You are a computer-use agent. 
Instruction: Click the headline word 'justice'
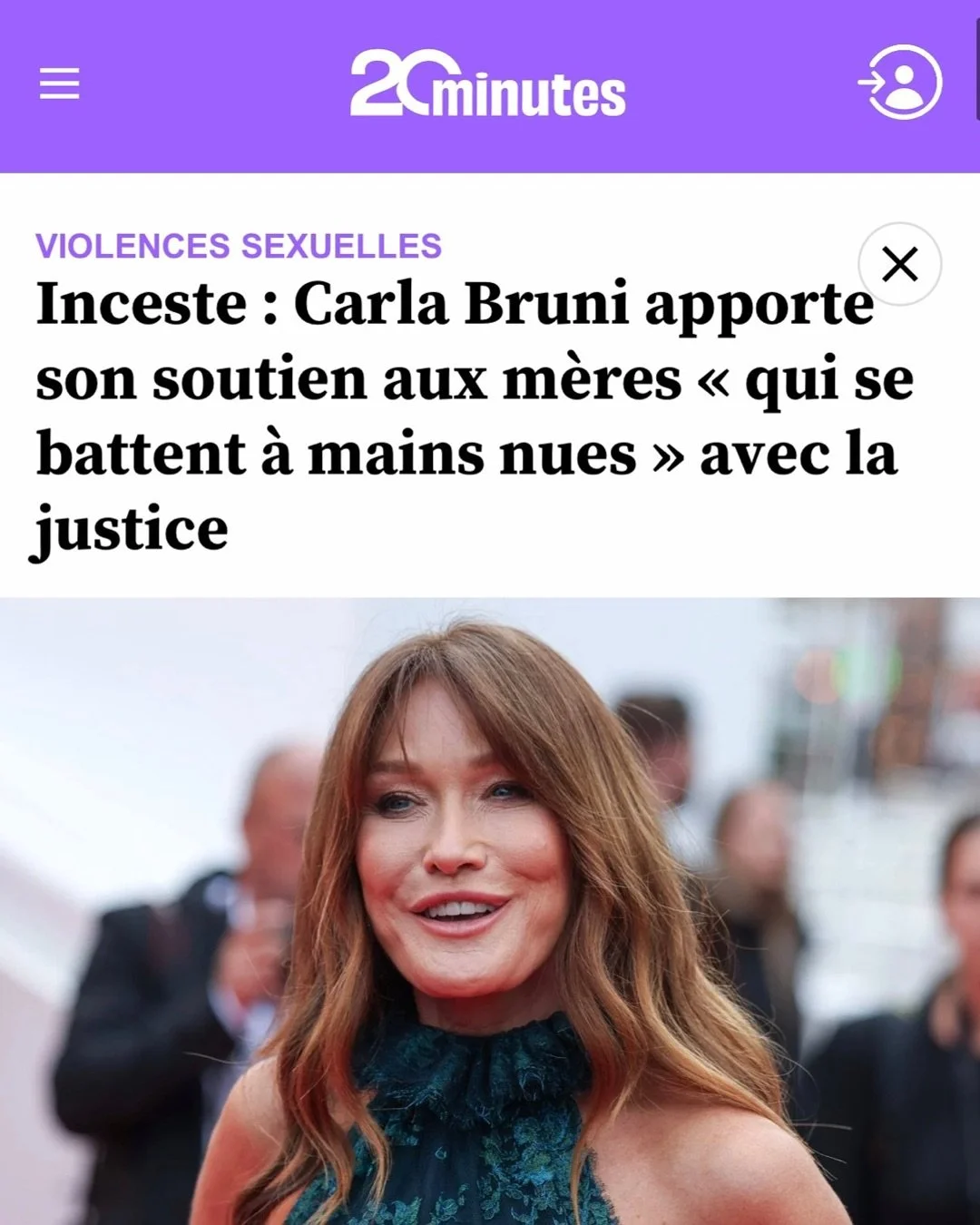(x=130, y=530)
